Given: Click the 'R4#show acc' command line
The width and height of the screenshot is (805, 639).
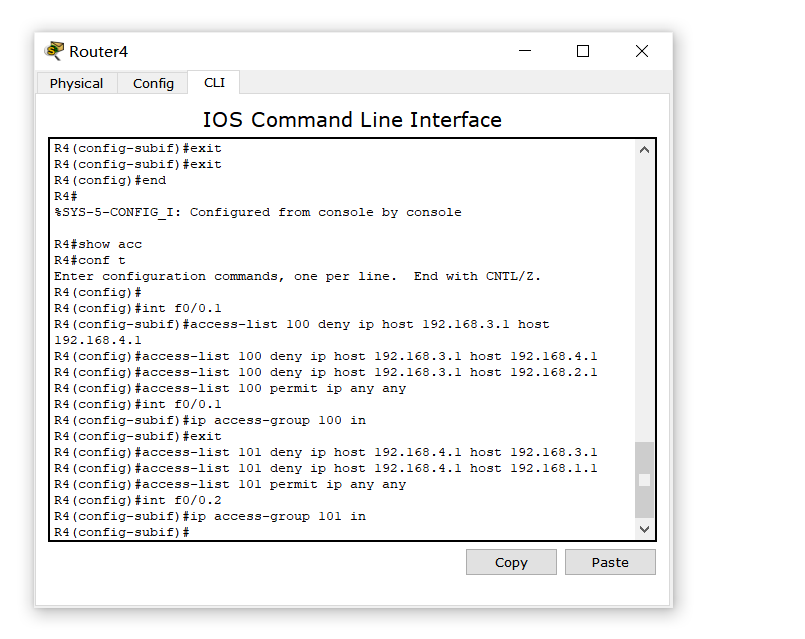Looking at the screenshot, I should (x=98, y=244).
